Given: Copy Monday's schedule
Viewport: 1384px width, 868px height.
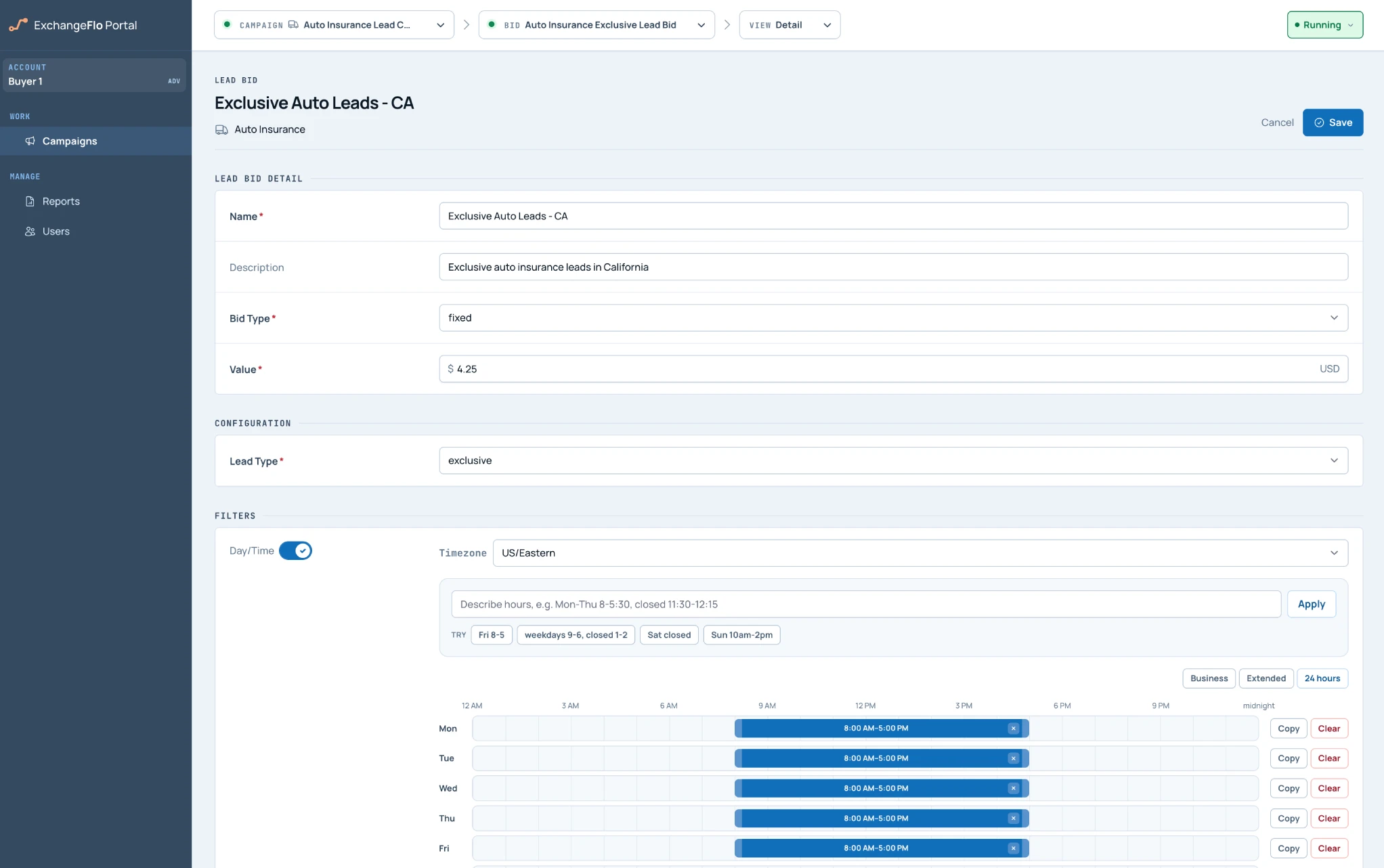Looking at the screenshot, I should (1288, 729).
